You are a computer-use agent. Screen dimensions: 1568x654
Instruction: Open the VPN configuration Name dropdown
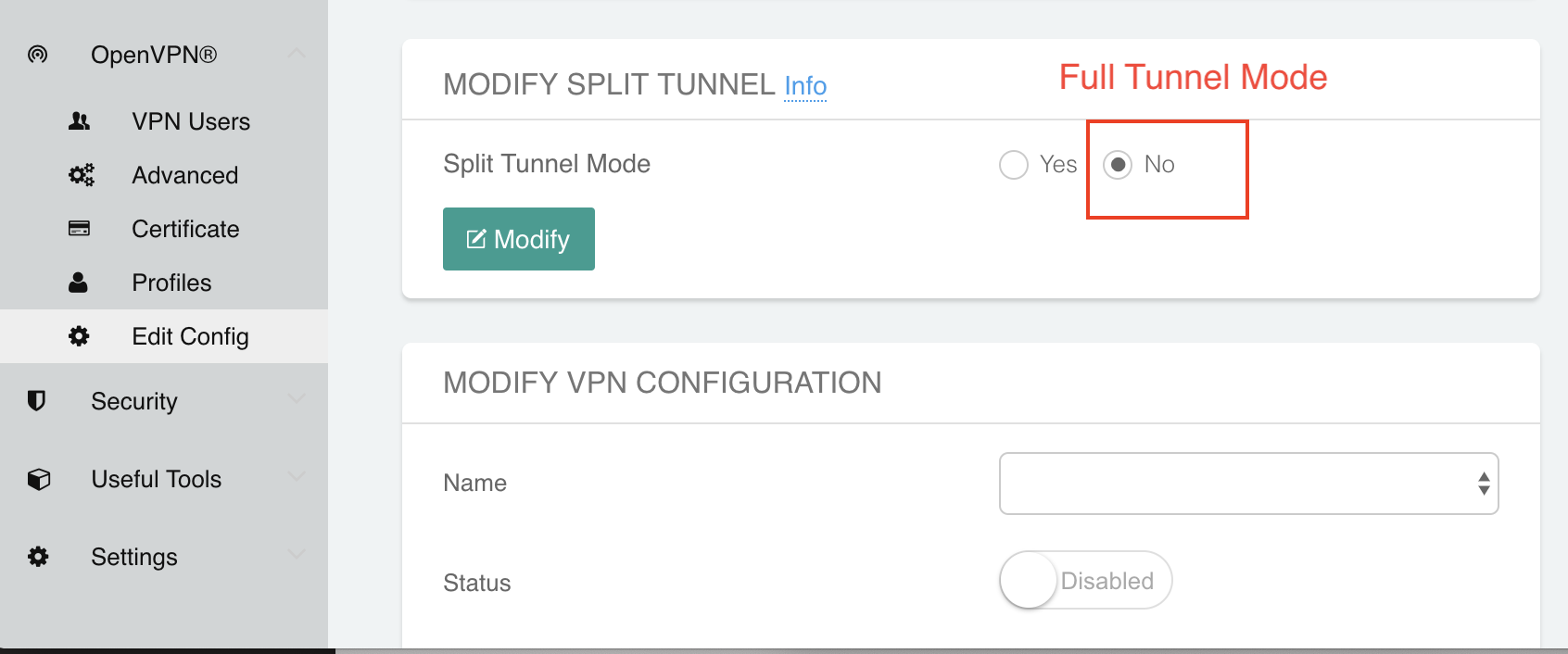pos(1248,484)
